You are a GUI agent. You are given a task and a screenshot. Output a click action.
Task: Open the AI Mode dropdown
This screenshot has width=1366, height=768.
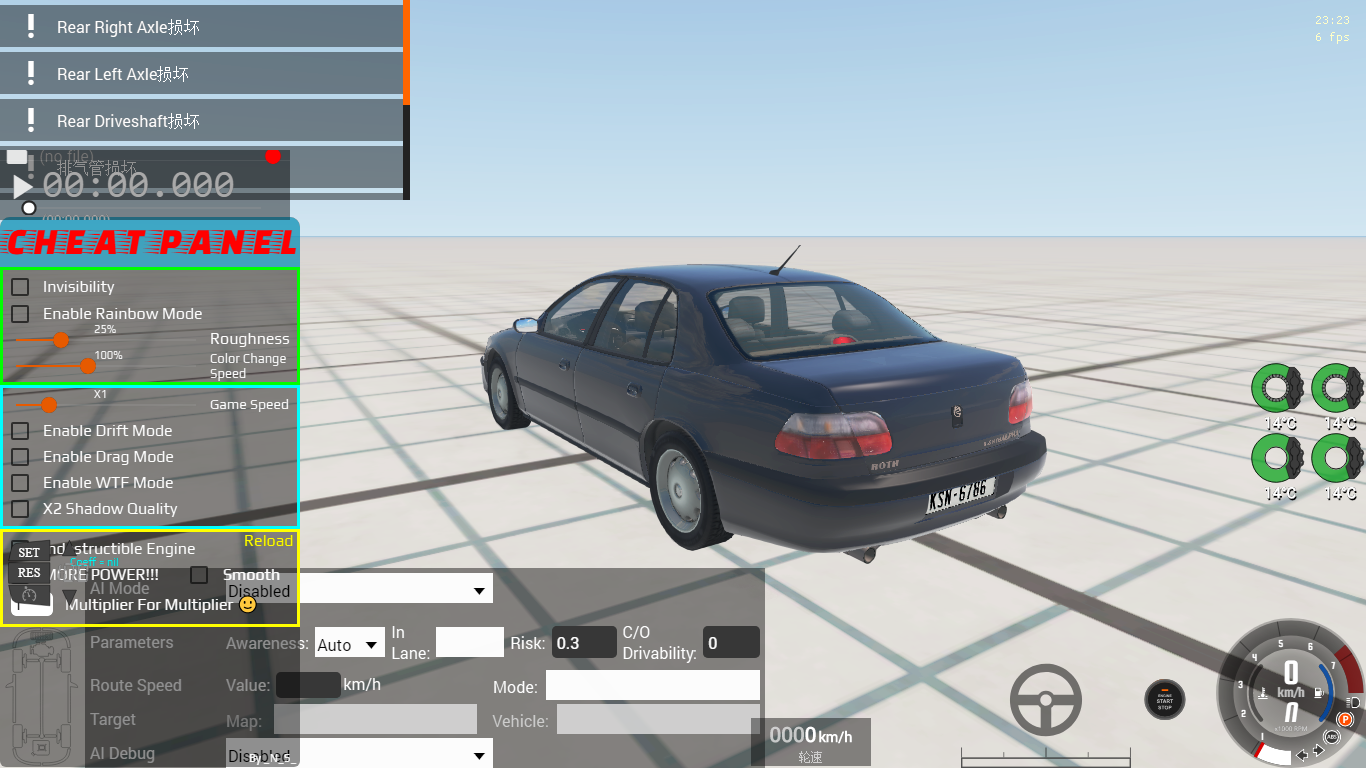coord(359,589)
